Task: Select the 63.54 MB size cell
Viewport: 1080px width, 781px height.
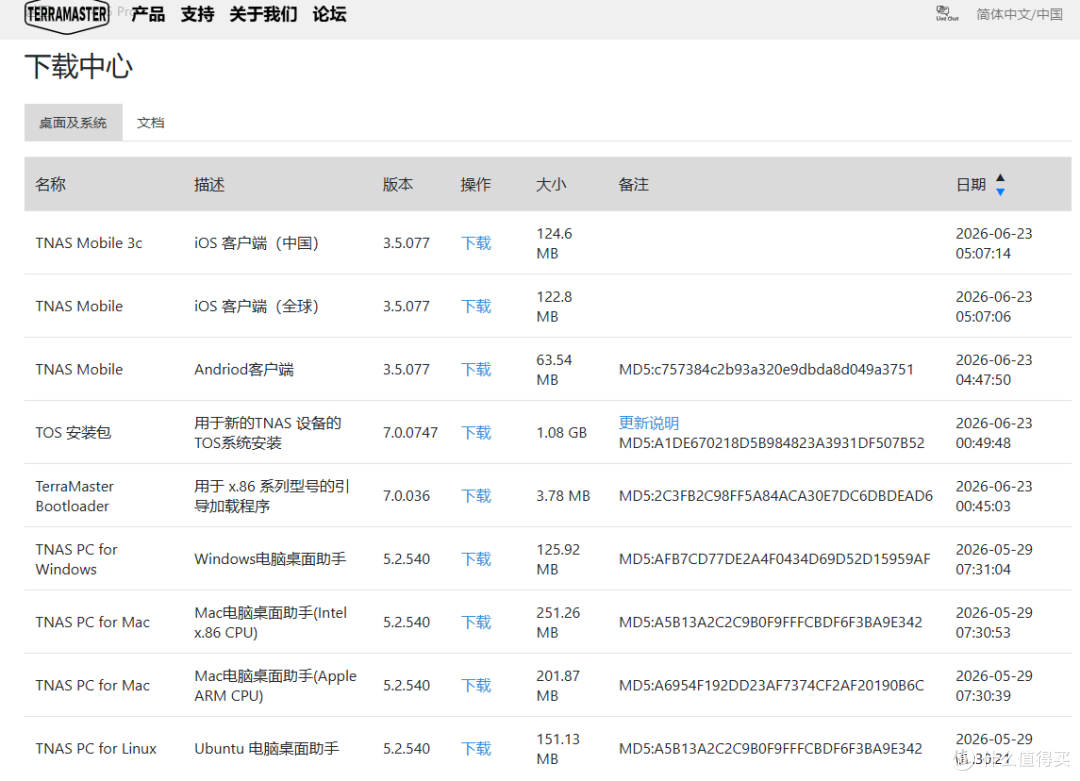Action: (x=554, y=370)
